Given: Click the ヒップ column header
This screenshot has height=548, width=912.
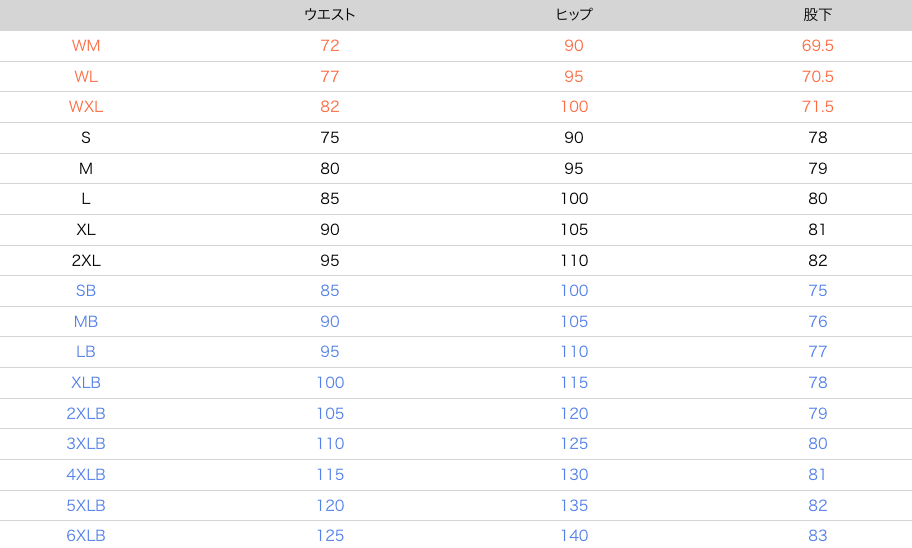Looking at the screenshot, I should point(573,15).
